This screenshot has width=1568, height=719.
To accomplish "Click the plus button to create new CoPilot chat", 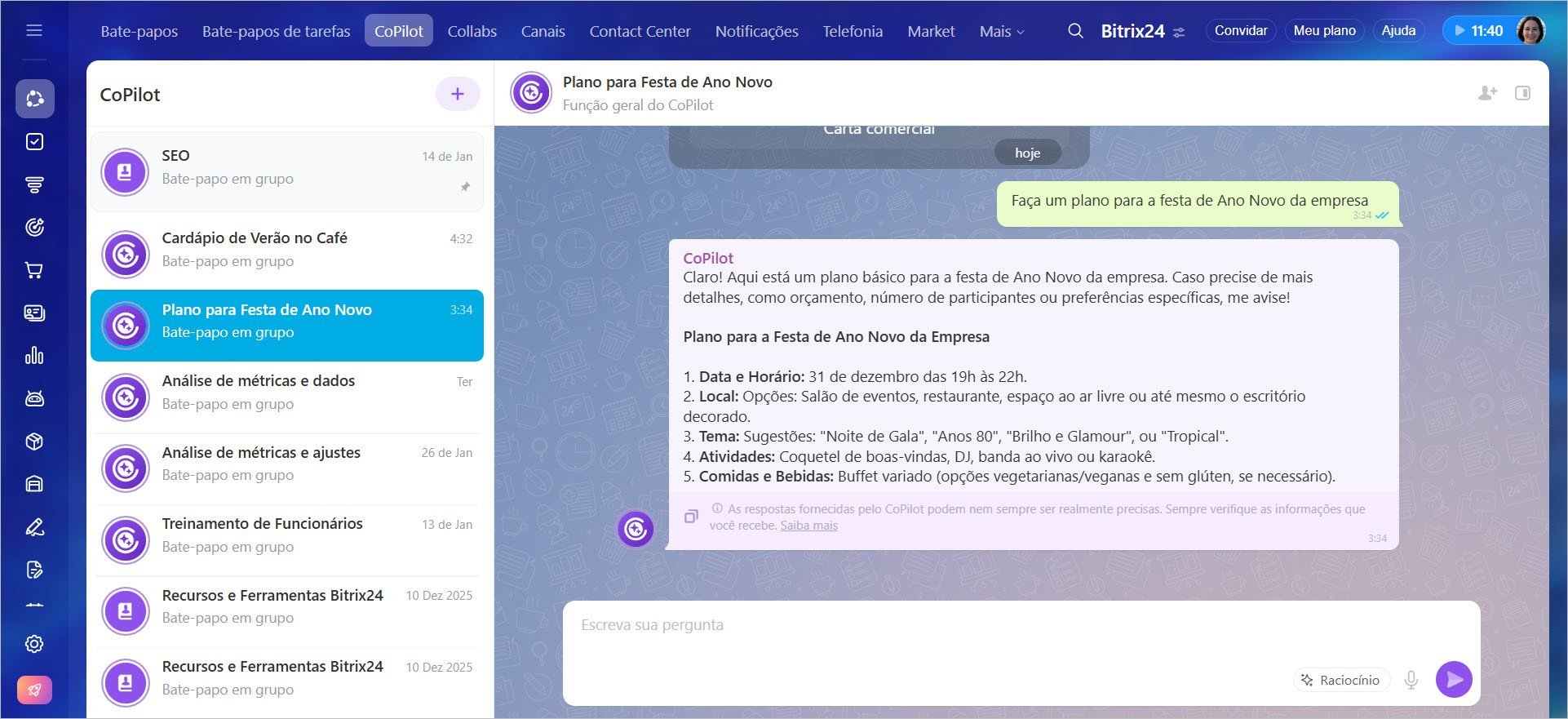I will (x=457, y=95).
